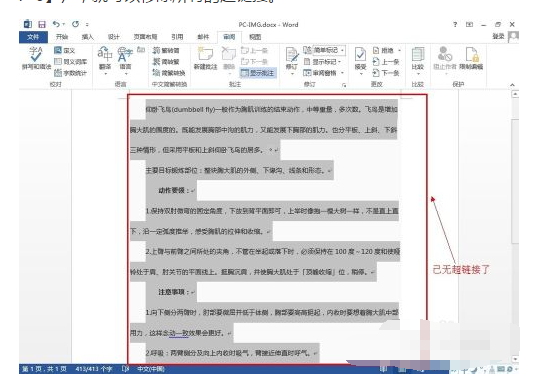
Task: Collapse the ribbon with the chevron arrow
Action: [x=512, y=85]
